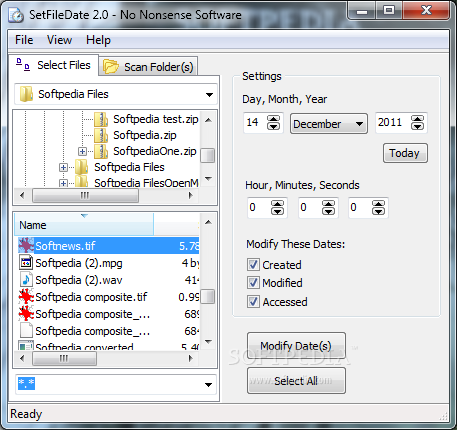Switch to the Scan Folder(s) tab
The height and width of the screenshot is (430, 457).
[148, 67]
